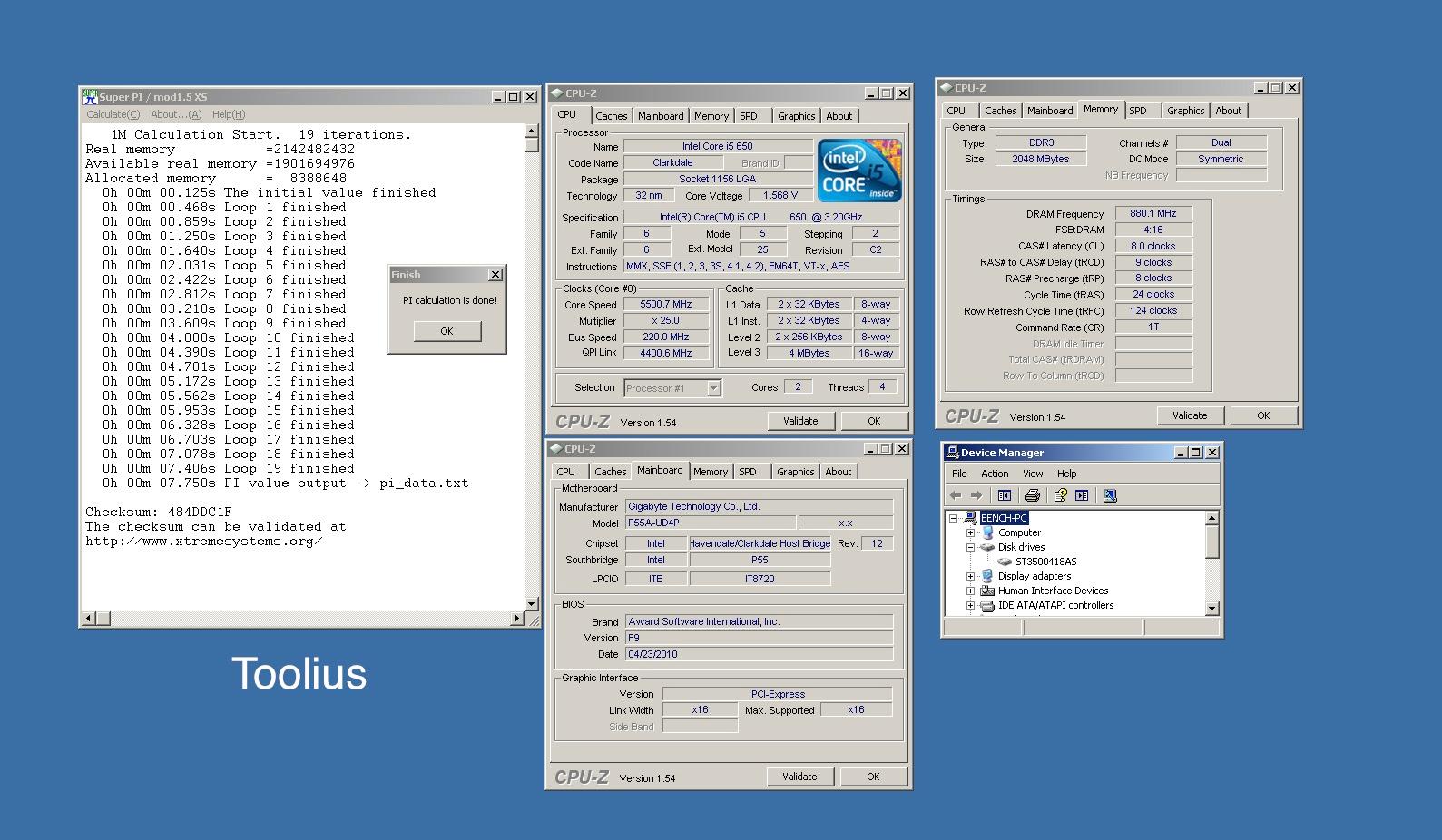1442x840 pixels.
Task: Click the BIOS Date value 04/23/2010
Action: click(759, 654)
